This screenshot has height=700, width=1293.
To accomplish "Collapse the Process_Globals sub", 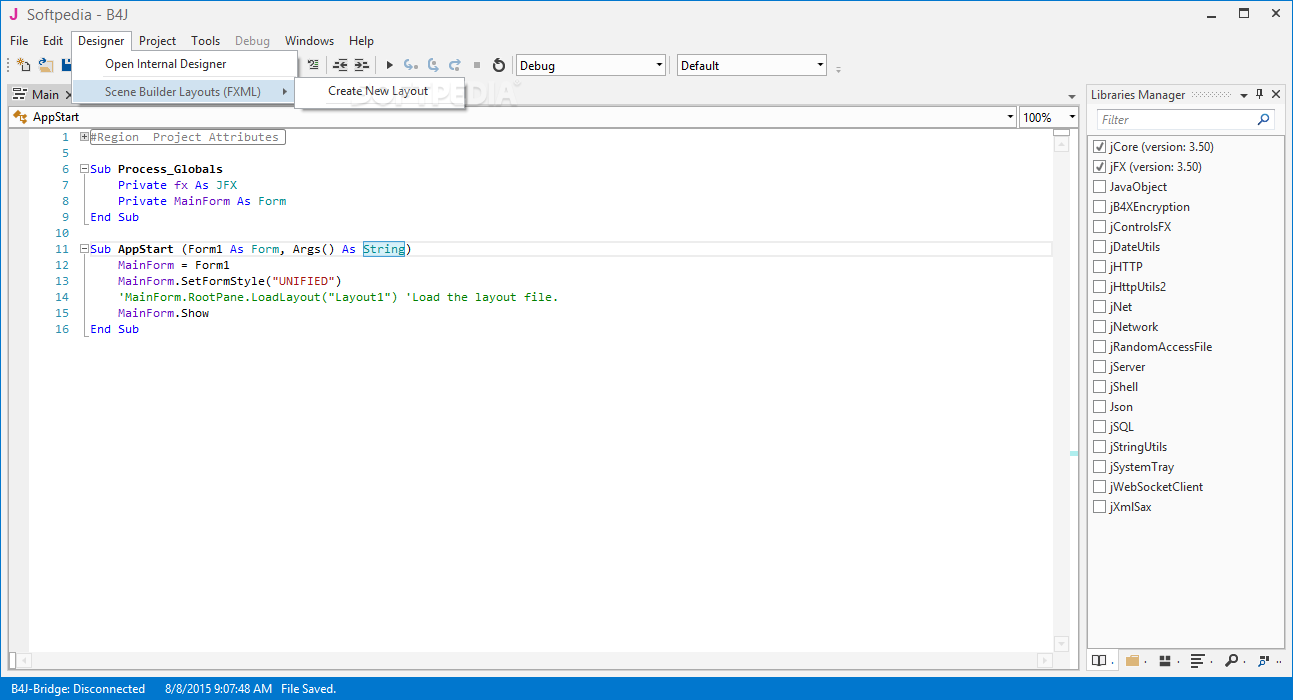I will pyautogui.click(x=85, y=169).
